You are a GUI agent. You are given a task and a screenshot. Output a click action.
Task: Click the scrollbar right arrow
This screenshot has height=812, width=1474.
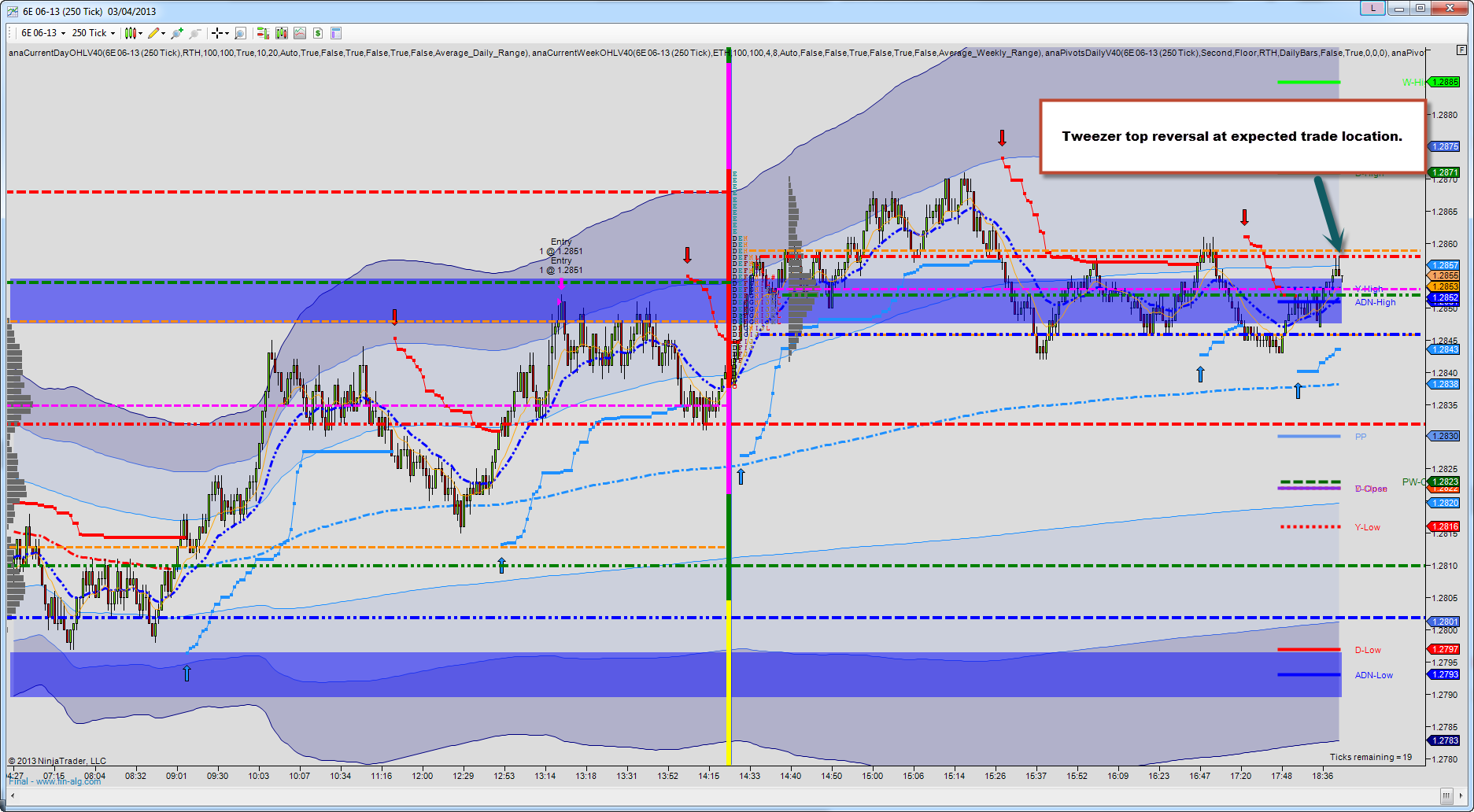[1461, 795]
